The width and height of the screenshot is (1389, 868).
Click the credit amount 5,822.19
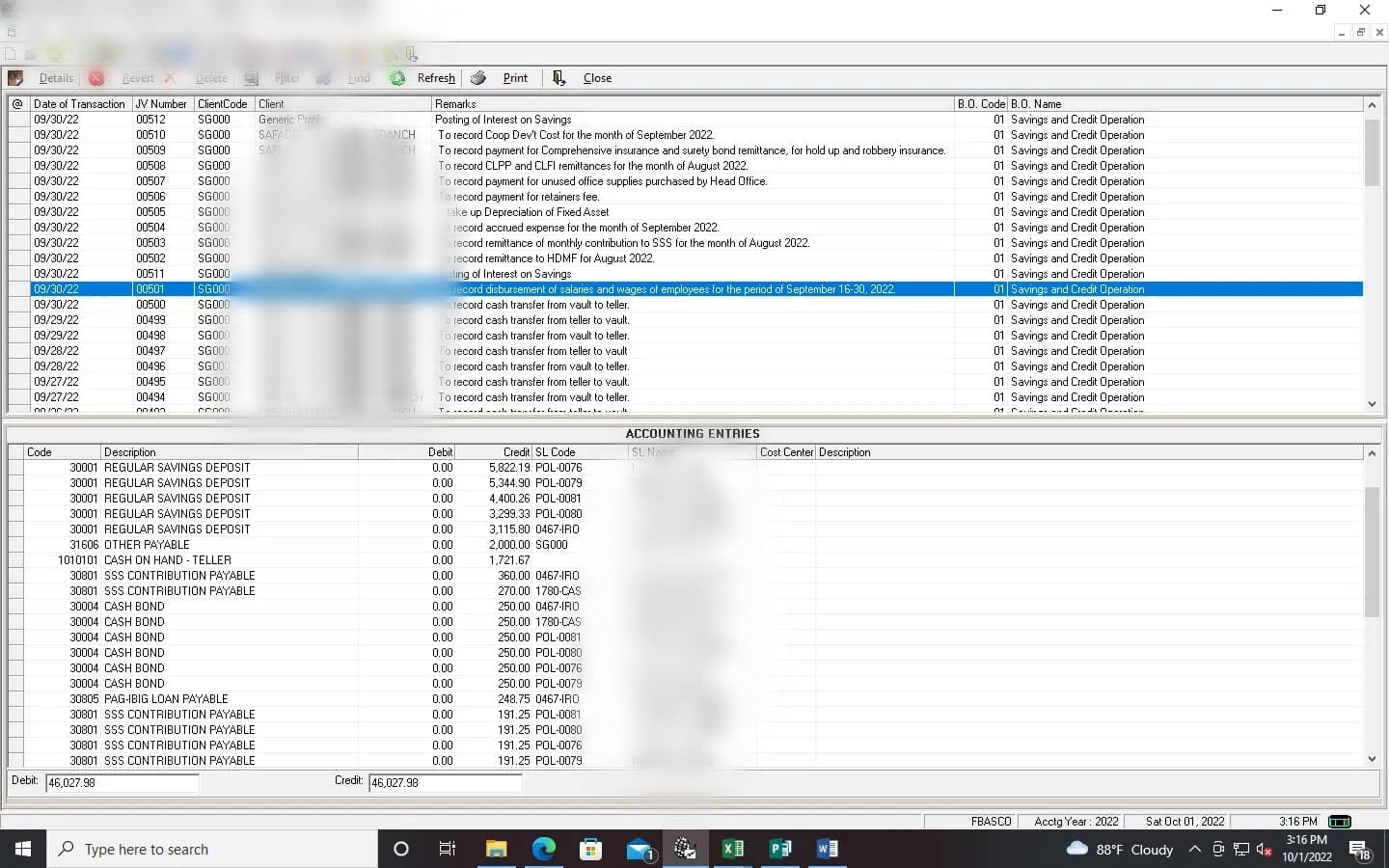tap(509, 468)
